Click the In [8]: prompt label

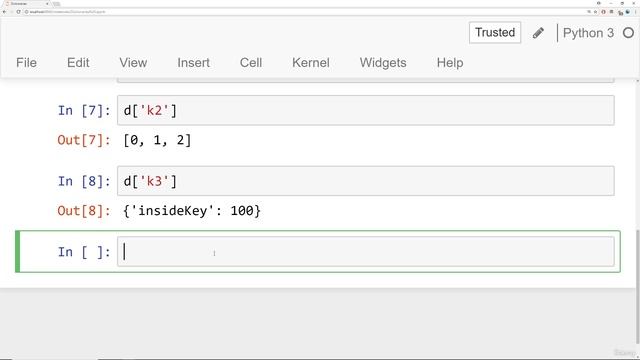pos(84,181)
